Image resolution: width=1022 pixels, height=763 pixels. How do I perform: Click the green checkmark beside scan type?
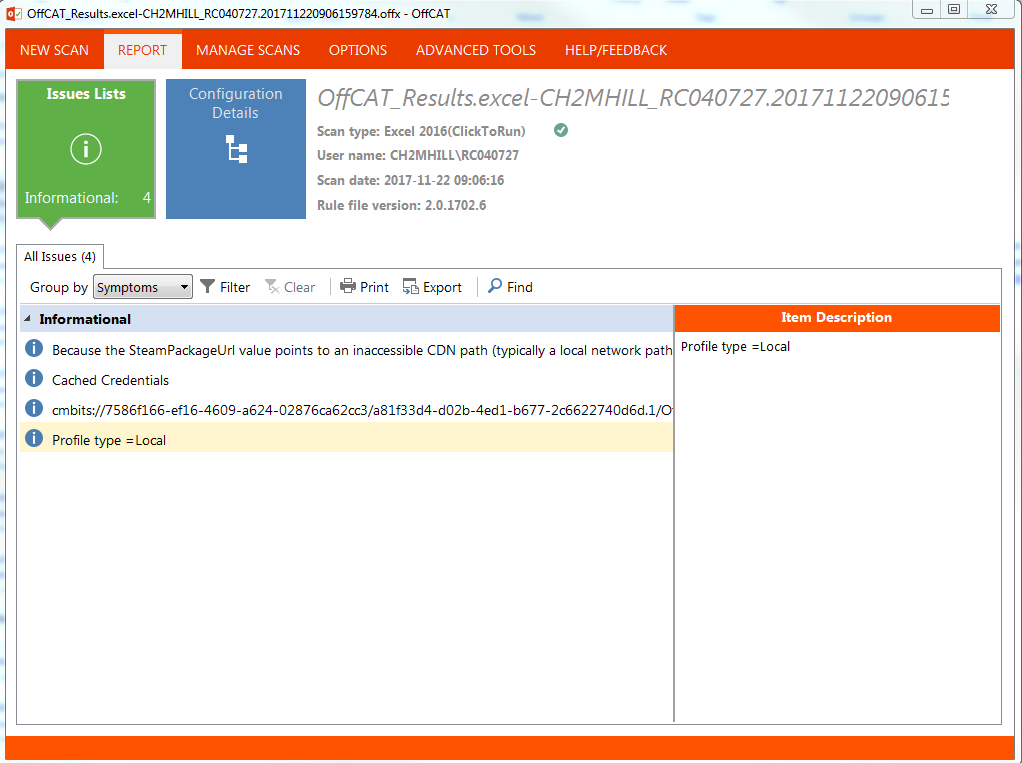tap(561, 130)
